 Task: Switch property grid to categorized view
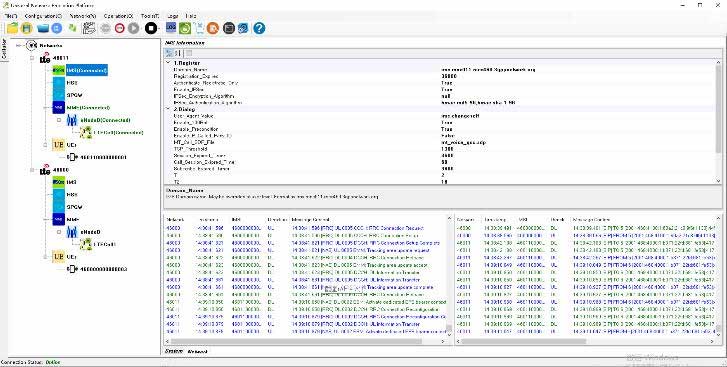pos(169,53)
